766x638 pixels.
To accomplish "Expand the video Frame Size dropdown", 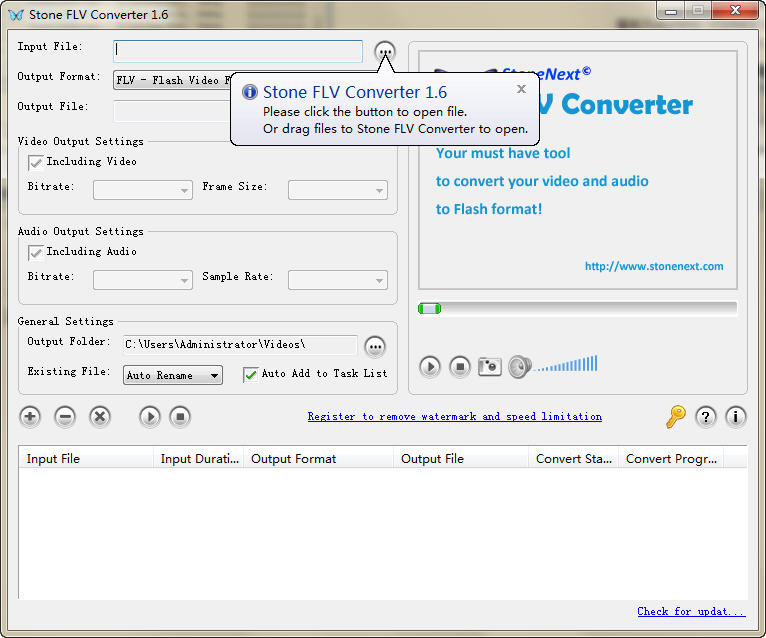I will 337,190.
